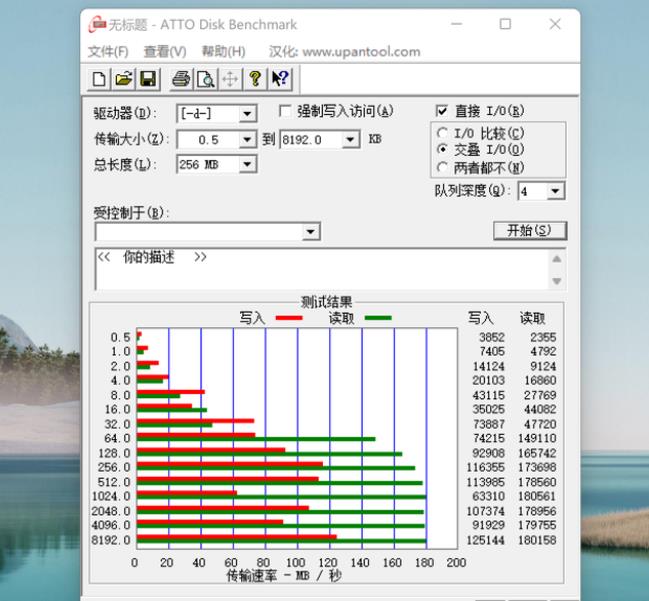Open Print Preview from the toolbar
Screen dimensions: 649x601
205,79
